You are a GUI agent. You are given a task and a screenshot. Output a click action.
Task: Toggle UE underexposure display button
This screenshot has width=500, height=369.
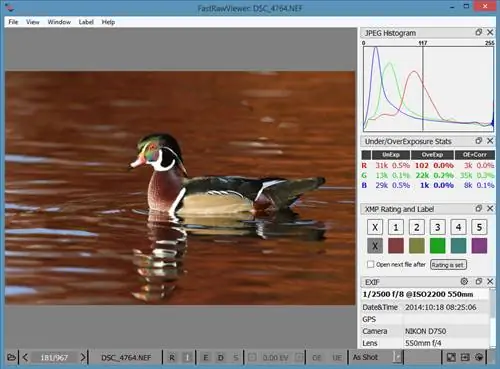pos(337,358)
